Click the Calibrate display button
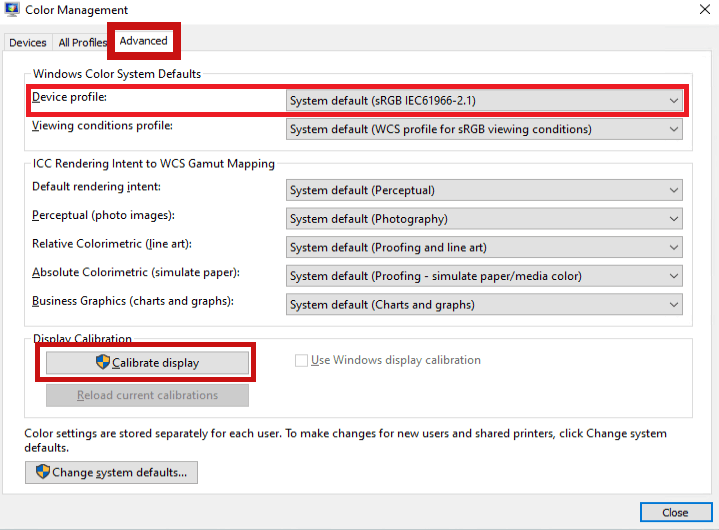719x530 pixels. coord(147,363)
